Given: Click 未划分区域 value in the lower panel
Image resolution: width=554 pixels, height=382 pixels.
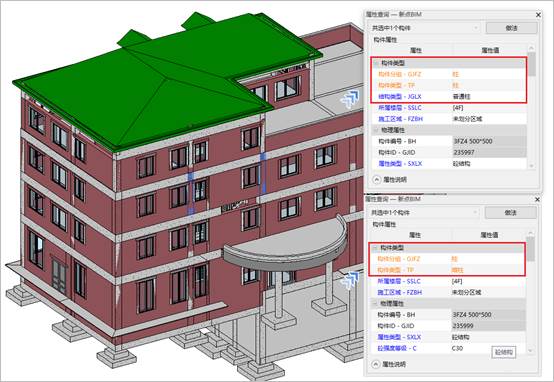Looking at the screenshot, I should 488,292.
